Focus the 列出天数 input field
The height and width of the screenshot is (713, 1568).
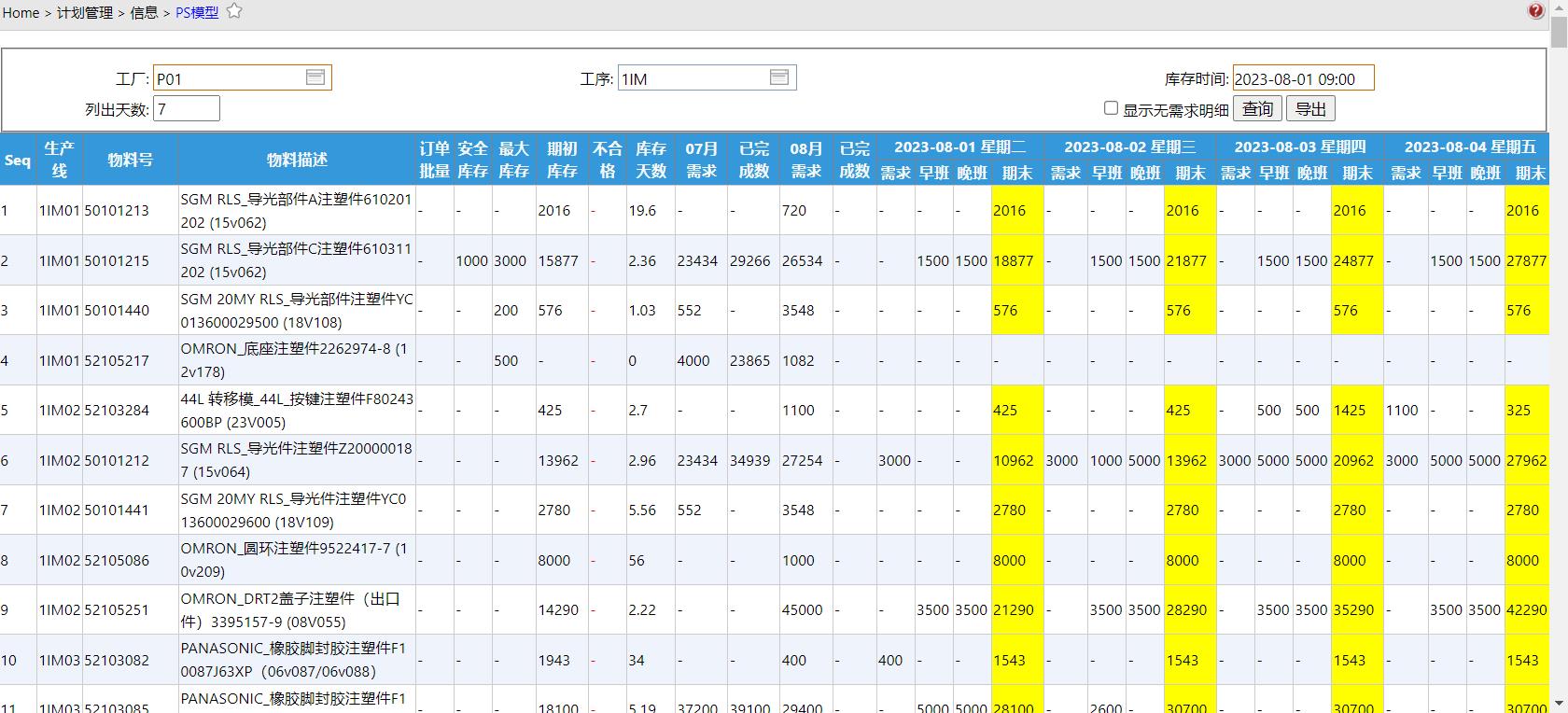click(187, 108)
